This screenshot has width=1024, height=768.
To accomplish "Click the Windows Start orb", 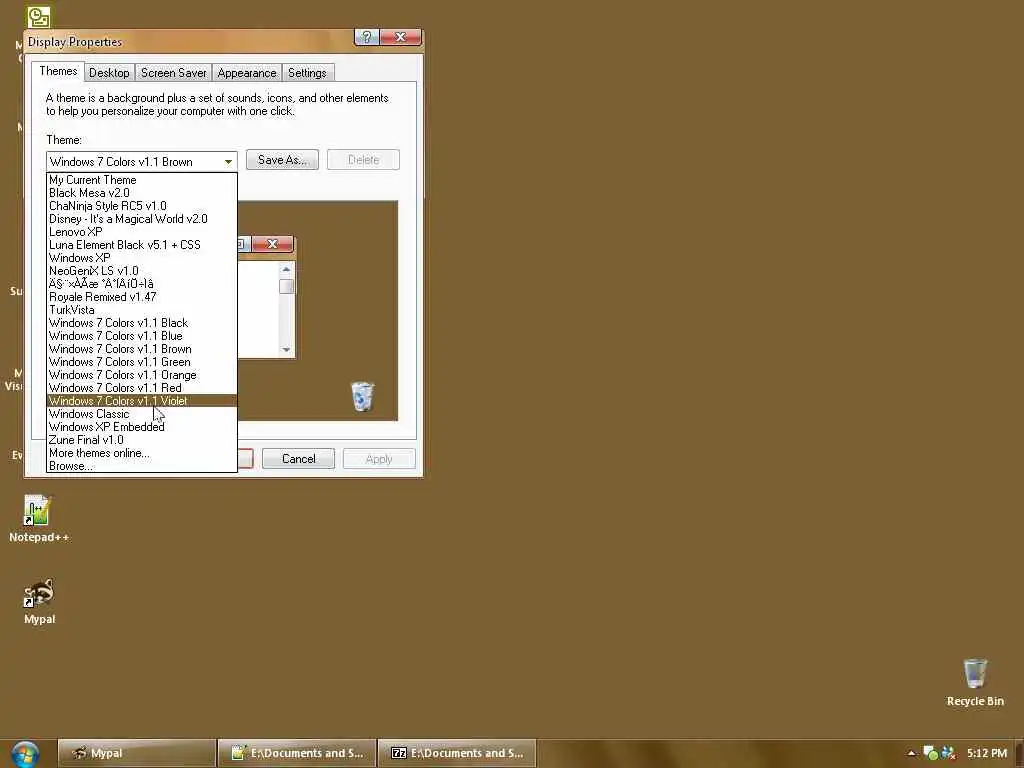I will point(25,754).
